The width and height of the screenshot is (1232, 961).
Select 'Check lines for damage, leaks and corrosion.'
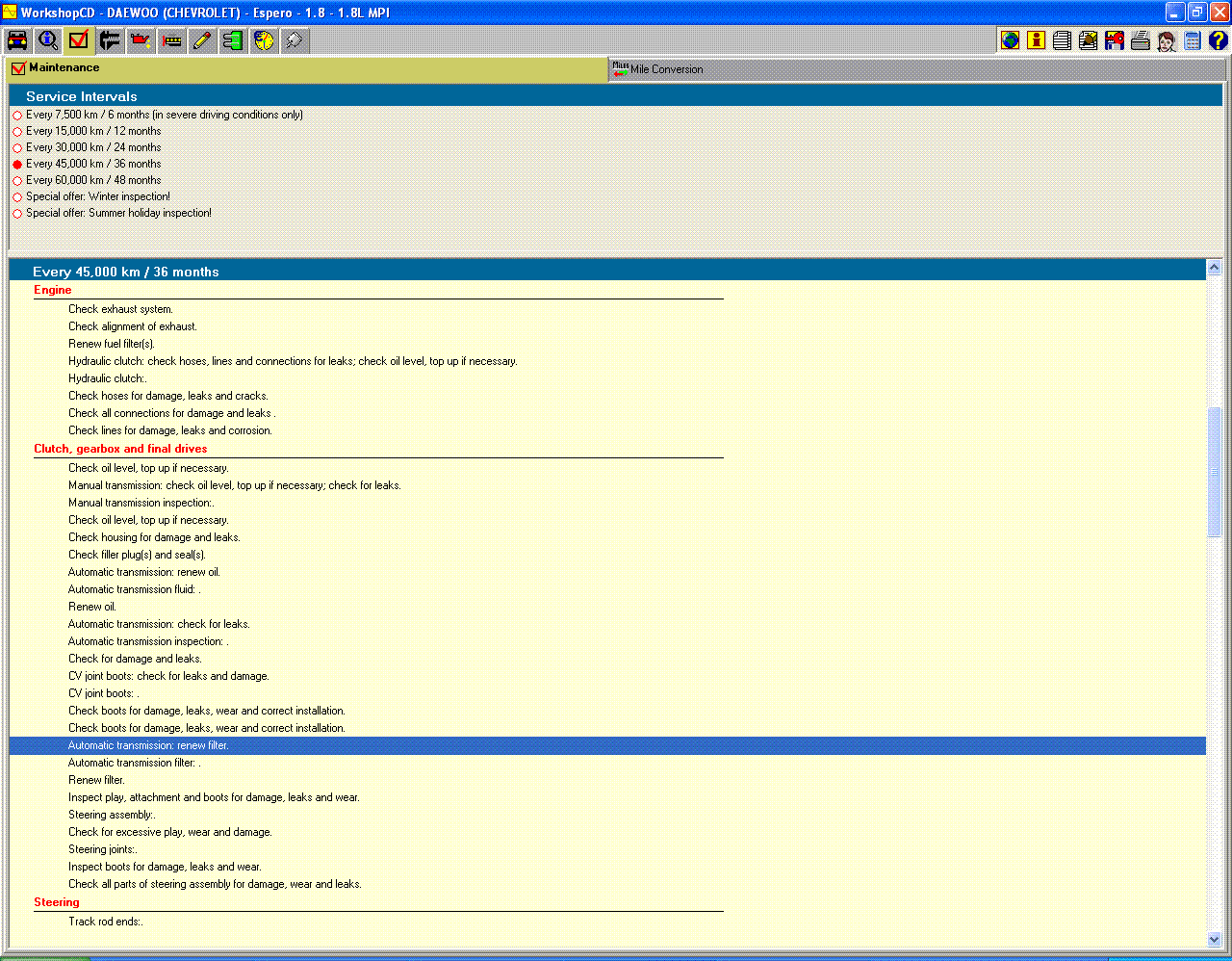pyautogui.click(x=607, y=430)
